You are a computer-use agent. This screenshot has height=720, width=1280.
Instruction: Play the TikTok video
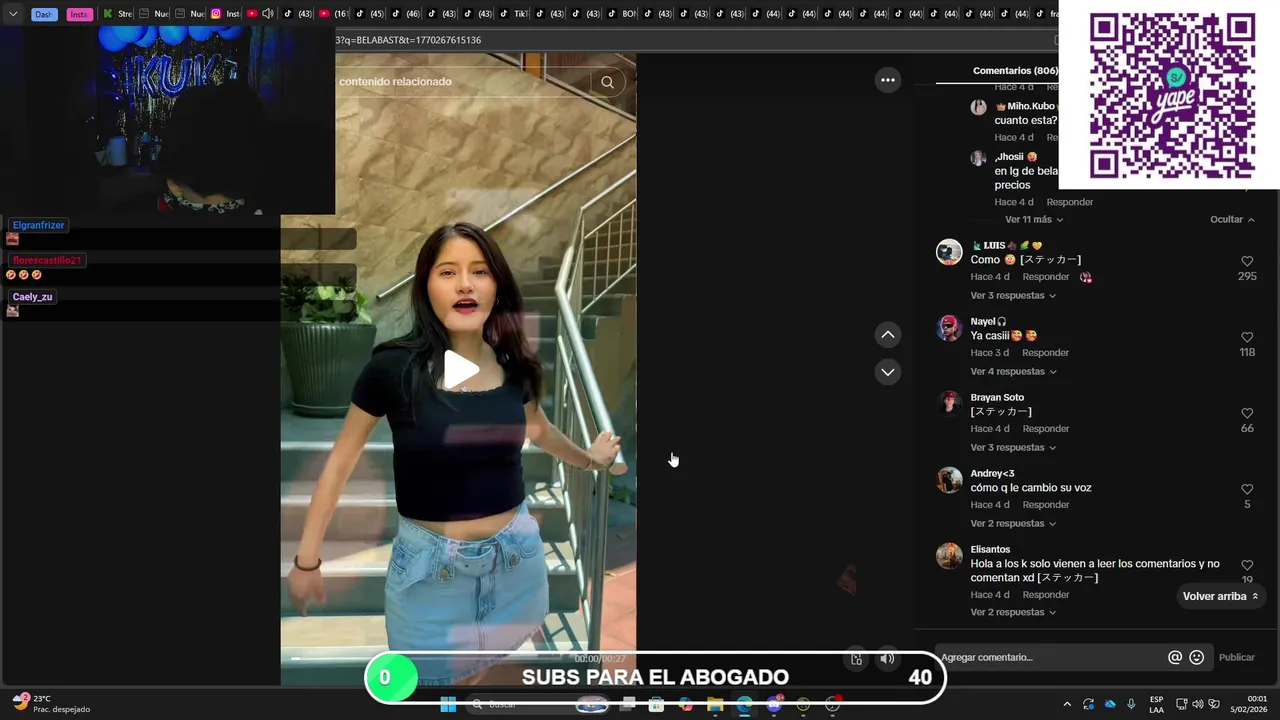point(461,369)
